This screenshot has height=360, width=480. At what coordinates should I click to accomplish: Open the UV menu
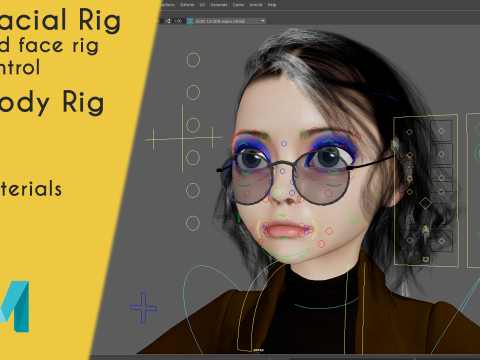point(202,5)
